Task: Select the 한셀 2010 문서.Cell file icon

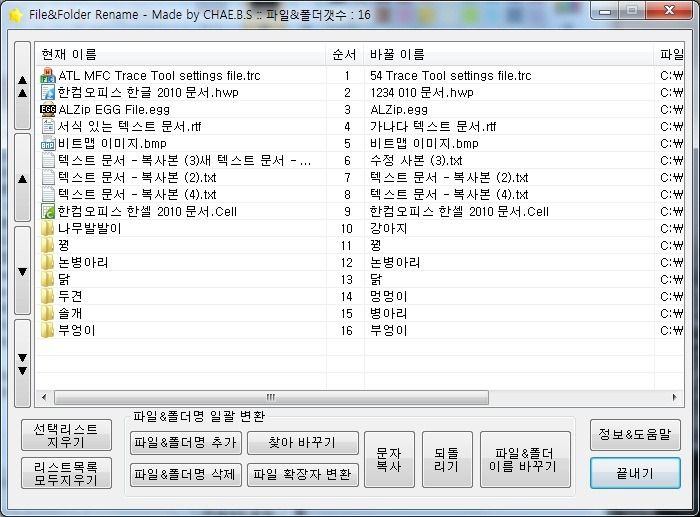Action: (x=48, y=211)
